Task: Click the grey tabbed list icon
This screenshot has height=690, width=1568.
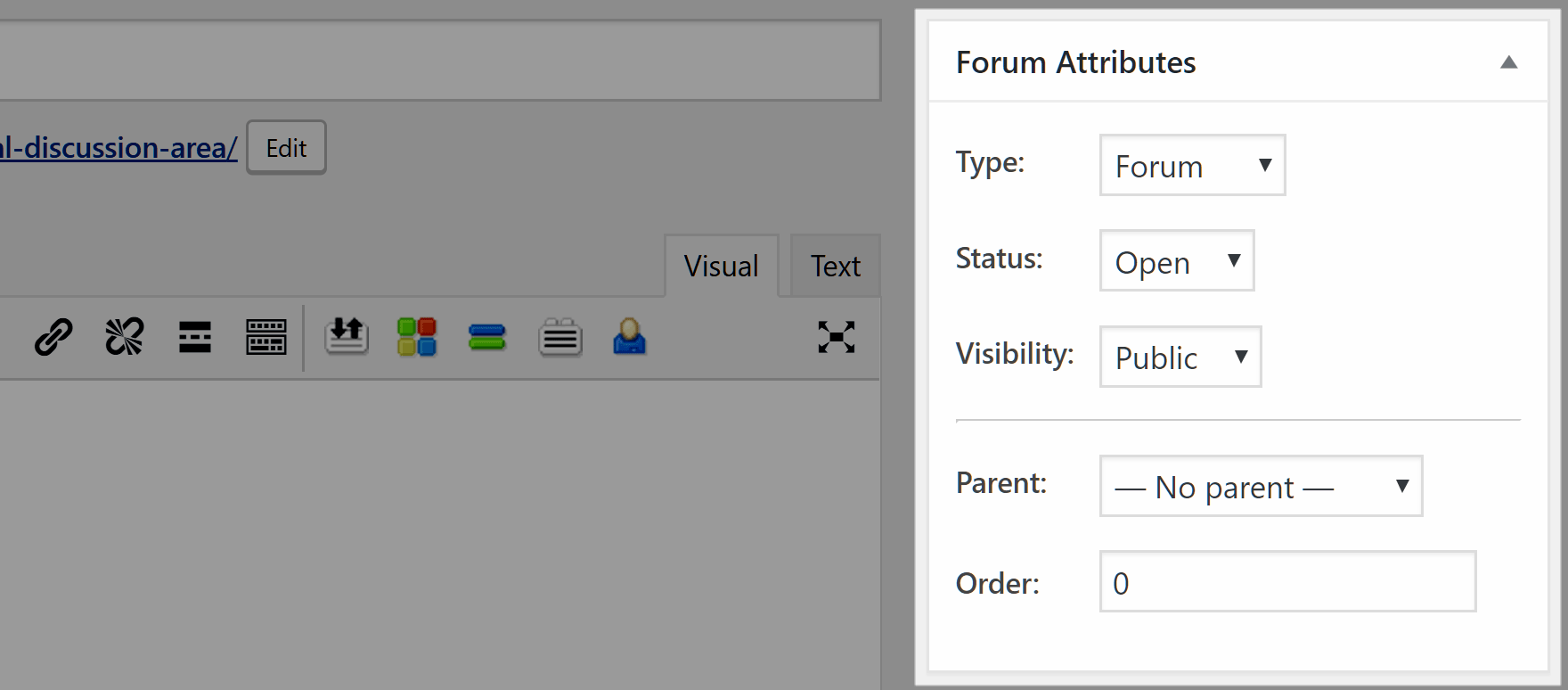Action: pyautogui.click(x=560, y=337)
